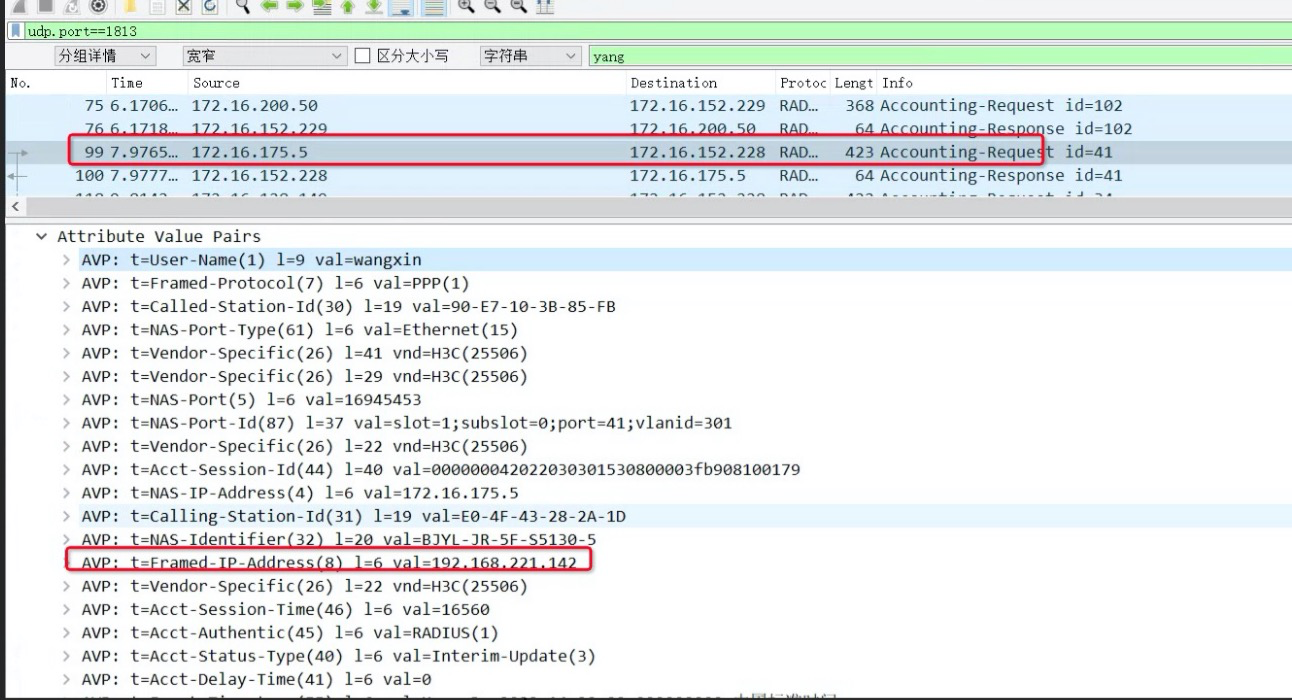
Task: Select packet 99 Accounting-Request id=41
Action: (x=646, y=152)
